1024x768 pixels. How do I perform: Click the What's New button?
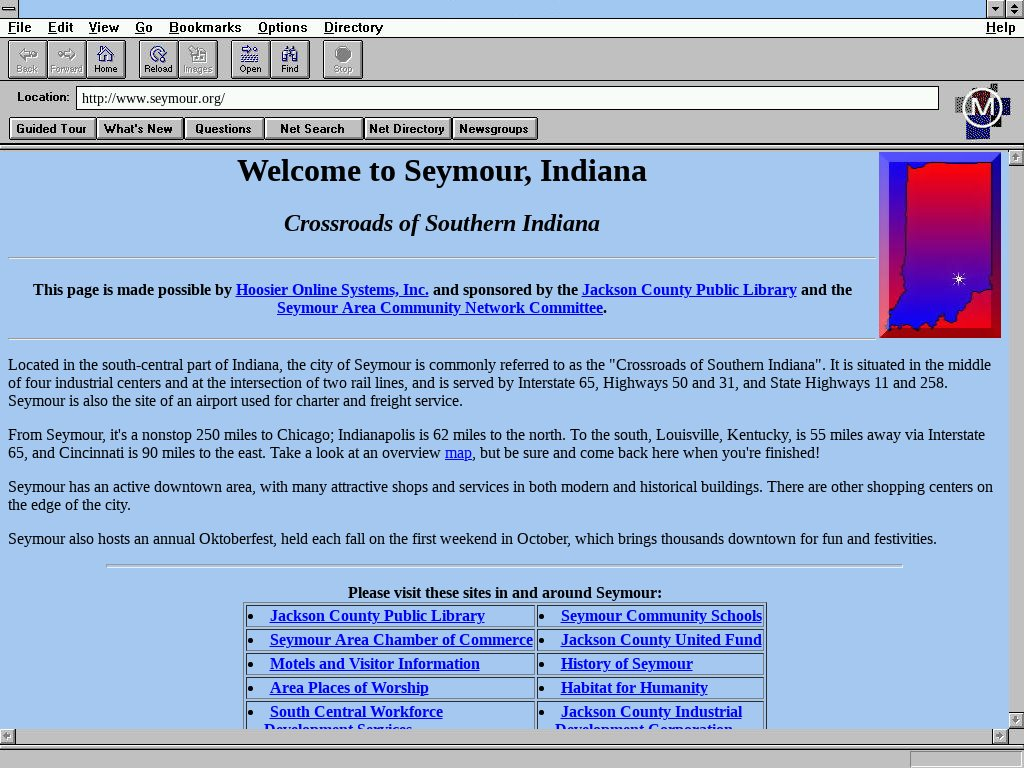coord(138,128)
